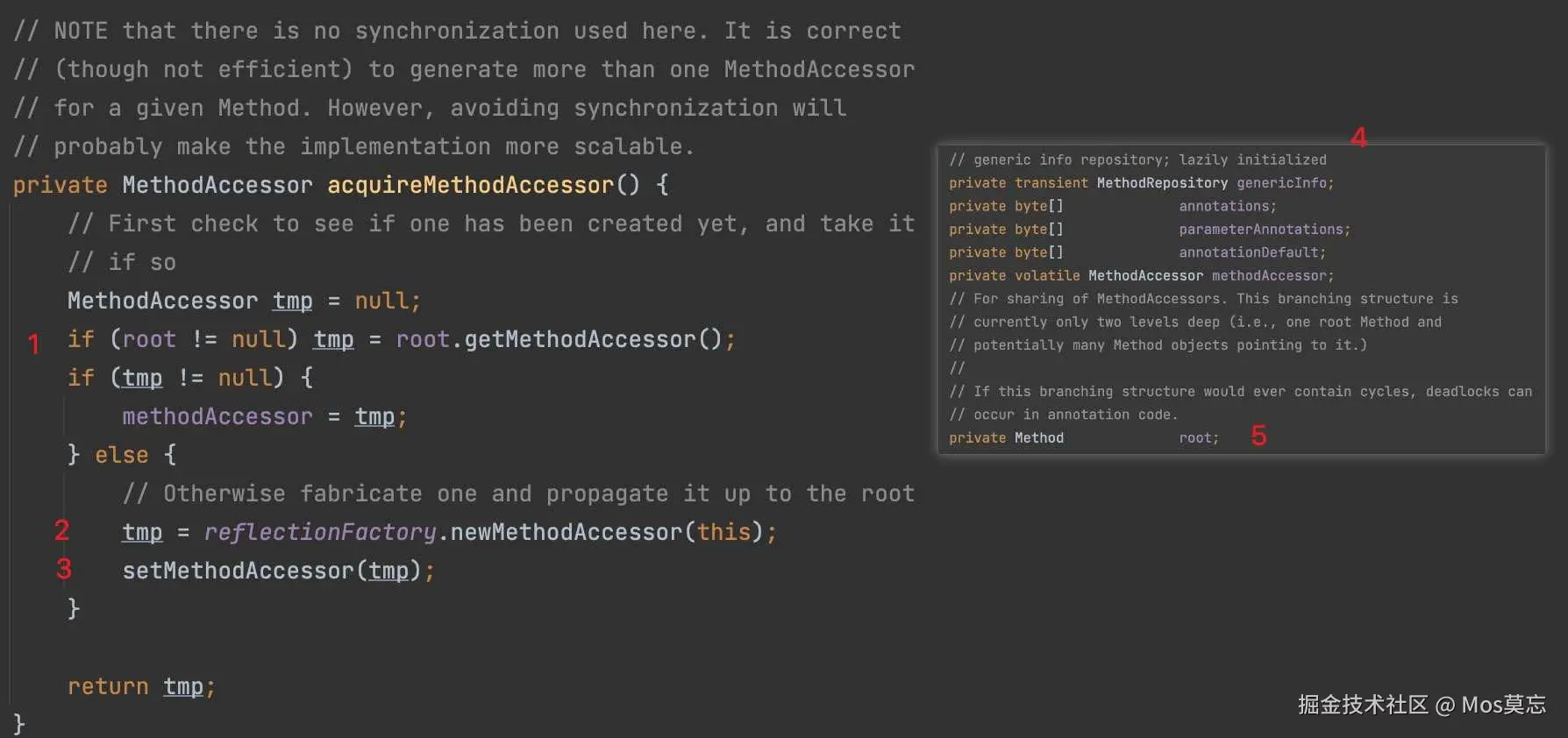1568x738 pixels.
Task: Click the else keyword
Action: pyautogui.click(x=121, y=455)
